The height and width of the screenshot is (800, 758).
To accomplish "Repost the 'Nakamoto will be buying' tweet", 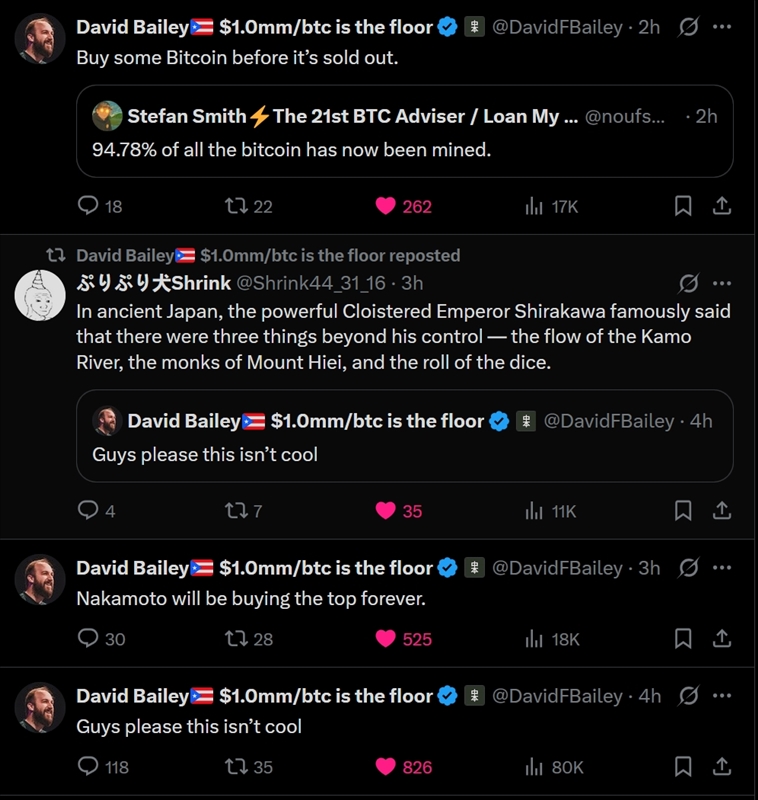I will 237,638.
